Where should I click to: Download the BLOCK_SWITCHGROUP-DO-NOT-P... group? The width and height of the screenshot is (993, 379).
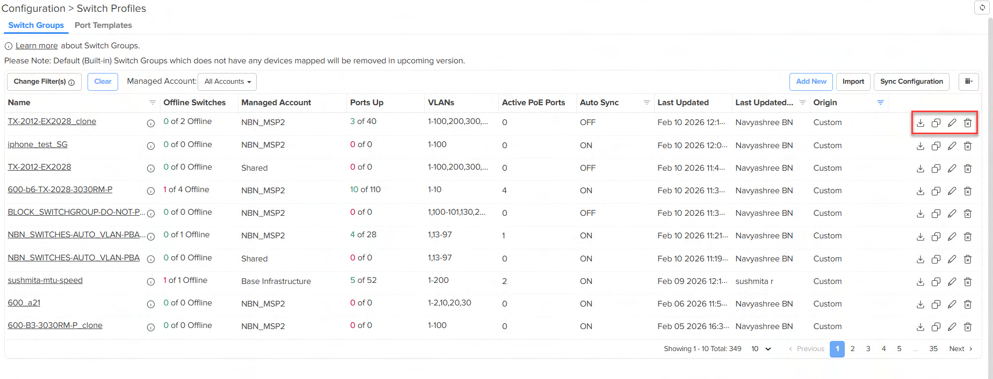coord(920,214)
